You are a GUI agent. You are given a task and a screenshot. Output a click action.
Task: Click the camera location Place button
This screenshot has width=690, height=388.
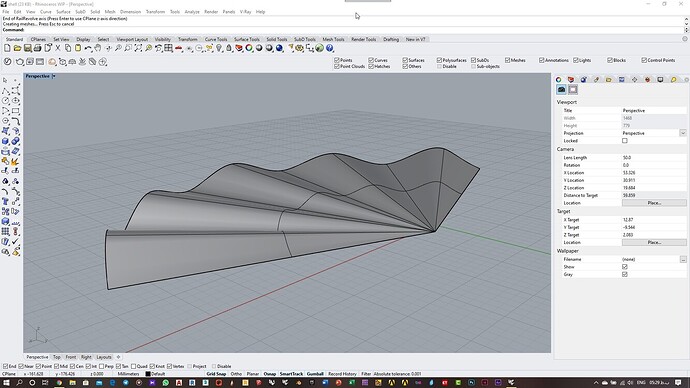[654, 203]
